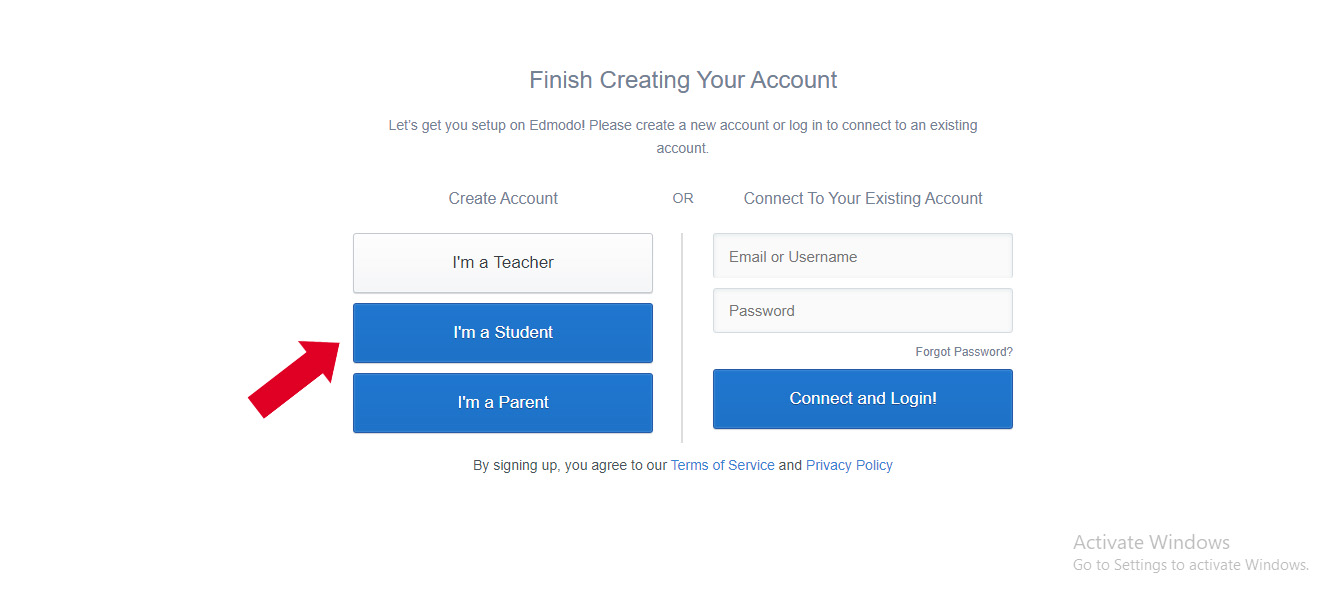Select the "OR" divider text
The image size is (1333, 591).
tap(683, 198)
